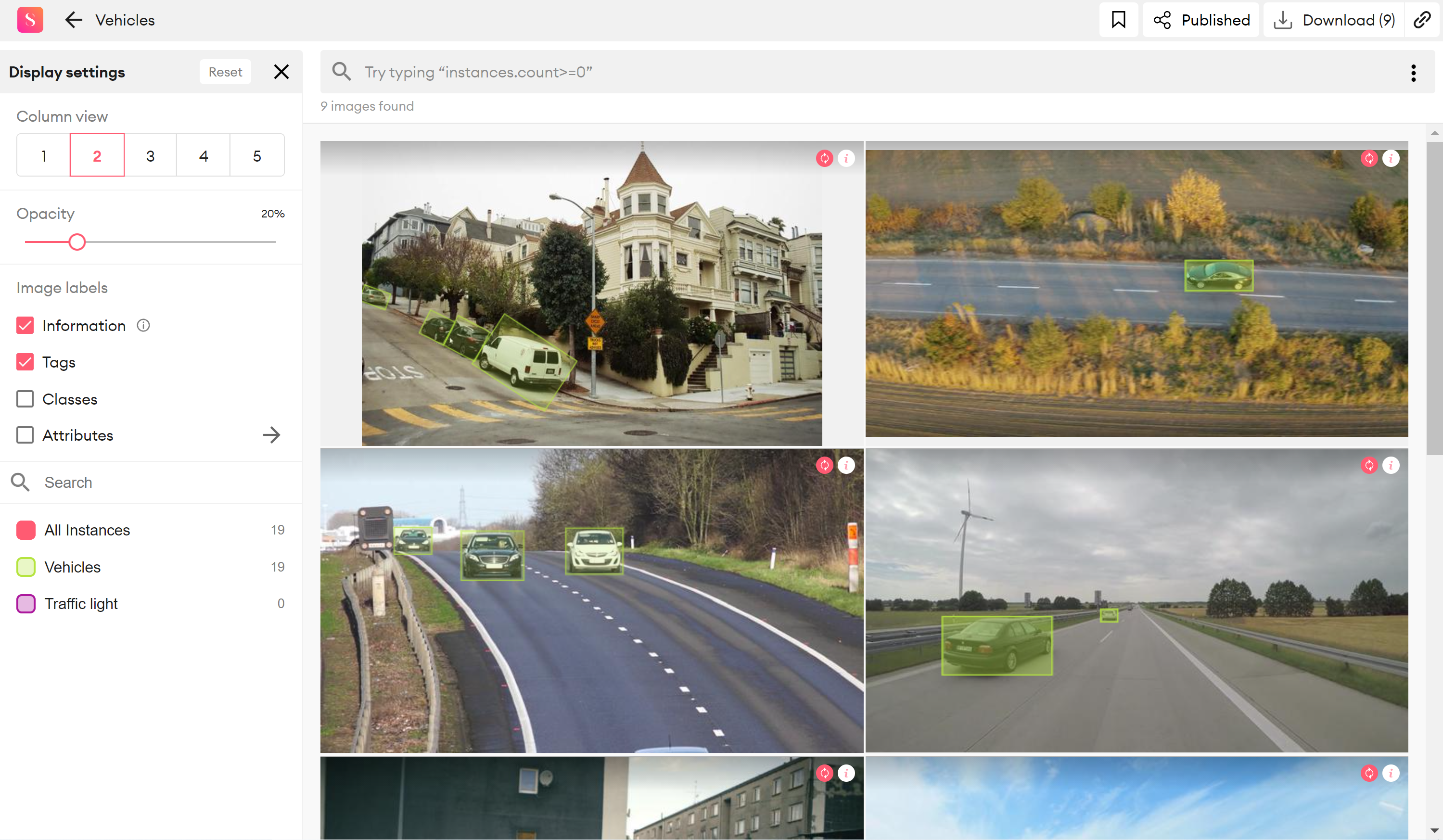
Task: Set column view to 5
Action: [257, 156]
